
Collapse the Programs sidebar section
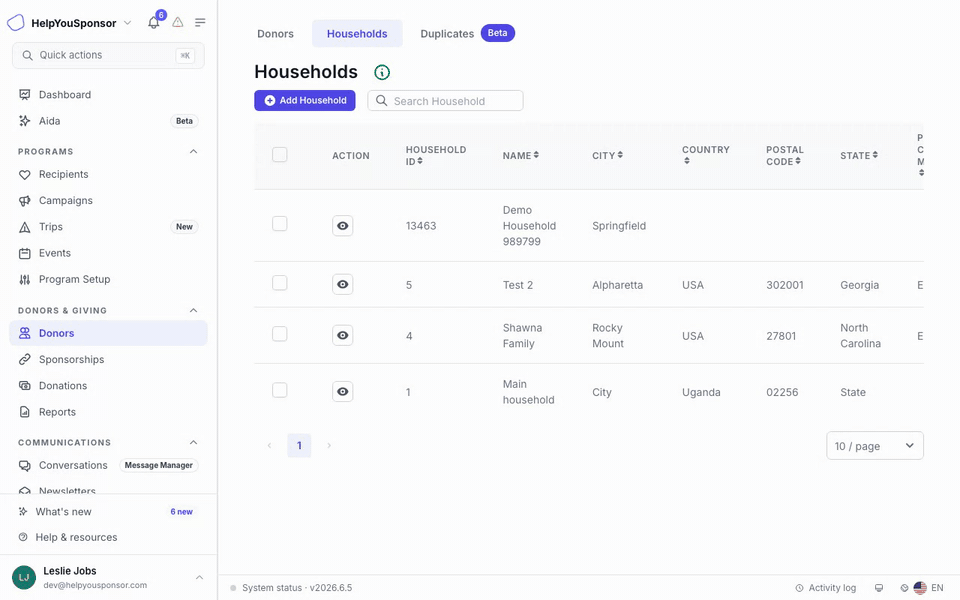click(193, 151)
